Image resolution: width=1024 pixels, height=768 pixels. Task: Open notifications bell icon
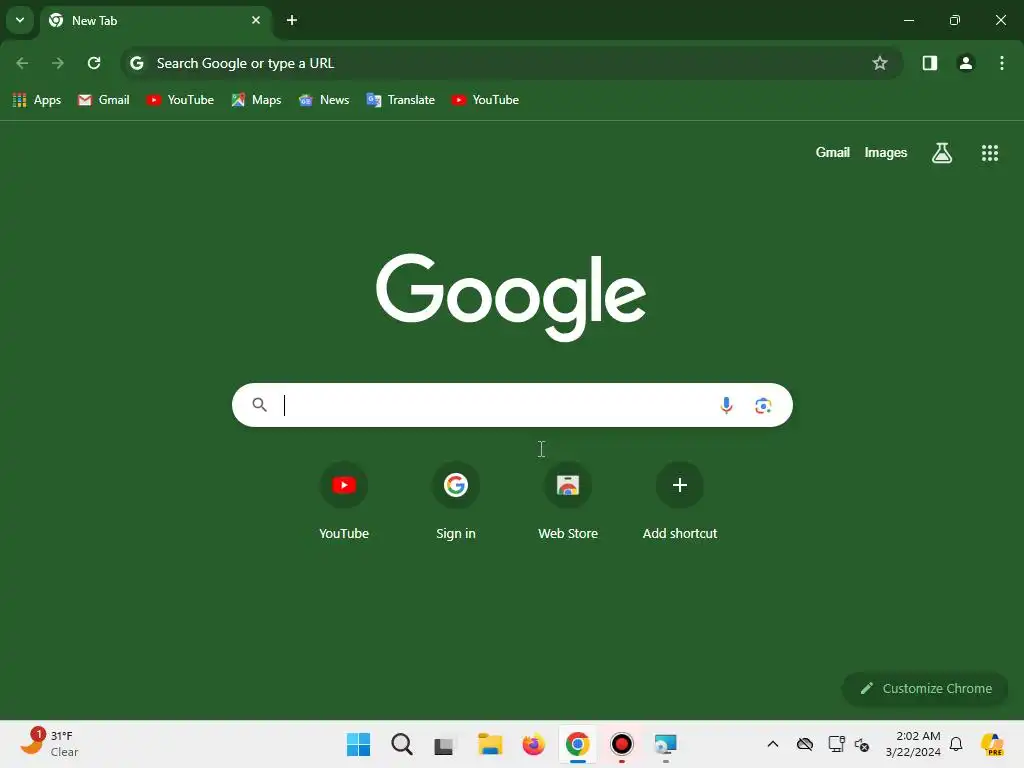pos(956,744)
